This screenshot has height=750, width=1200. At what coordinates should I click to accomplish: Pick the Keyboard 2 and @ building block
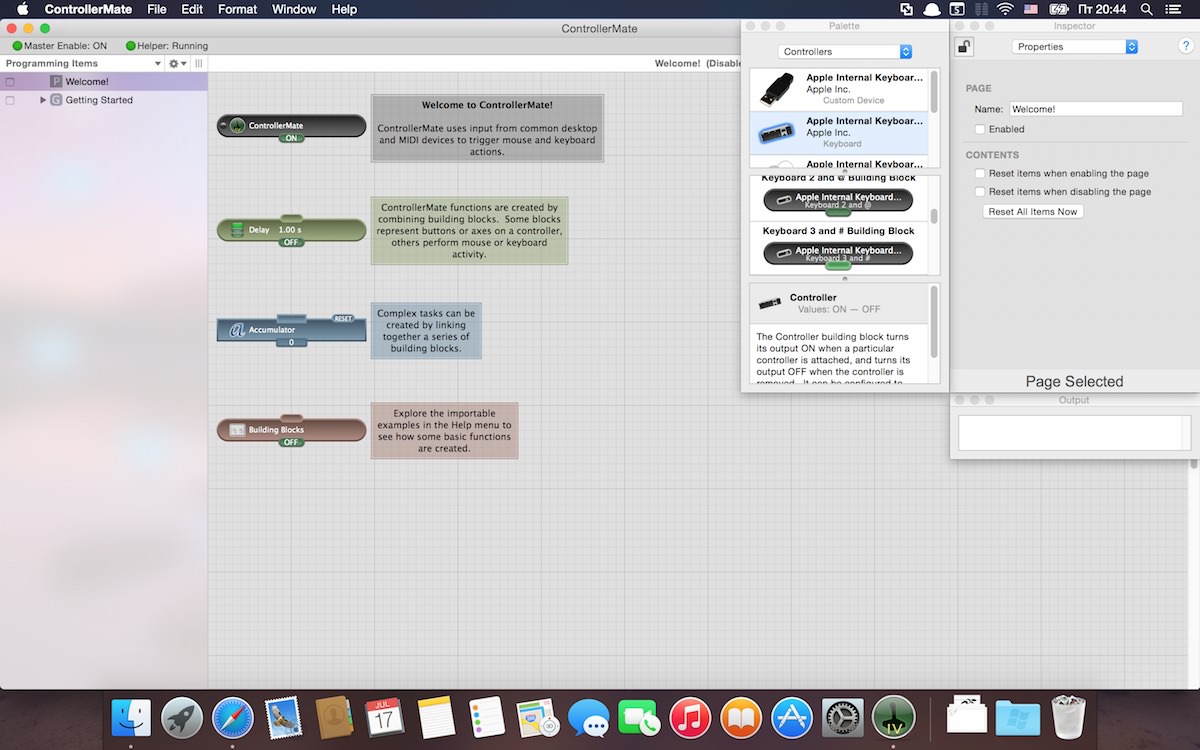click(x=838, y=201)
